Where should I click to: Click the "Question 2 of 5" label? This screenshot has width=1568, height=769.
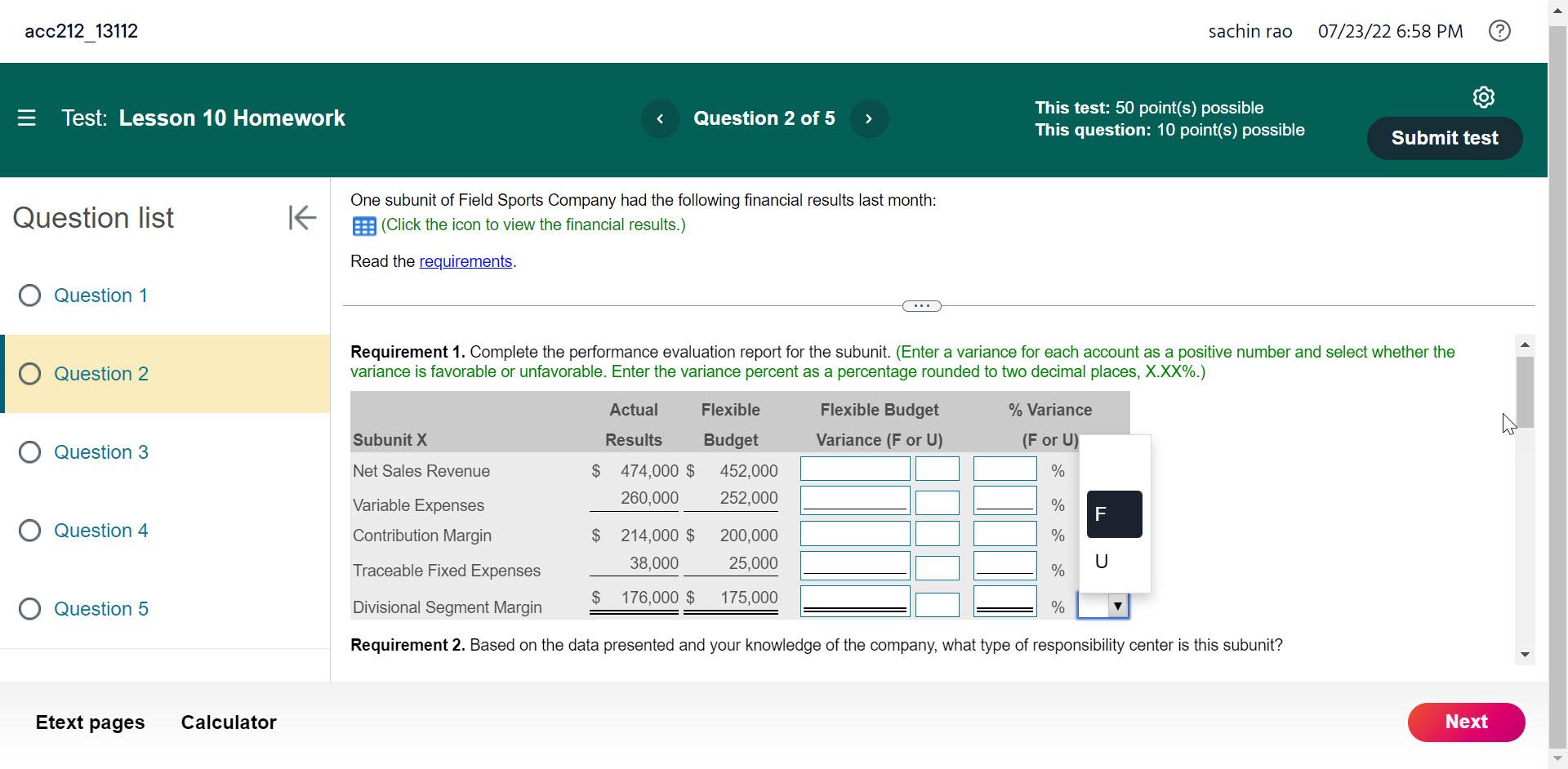[764, 118]
